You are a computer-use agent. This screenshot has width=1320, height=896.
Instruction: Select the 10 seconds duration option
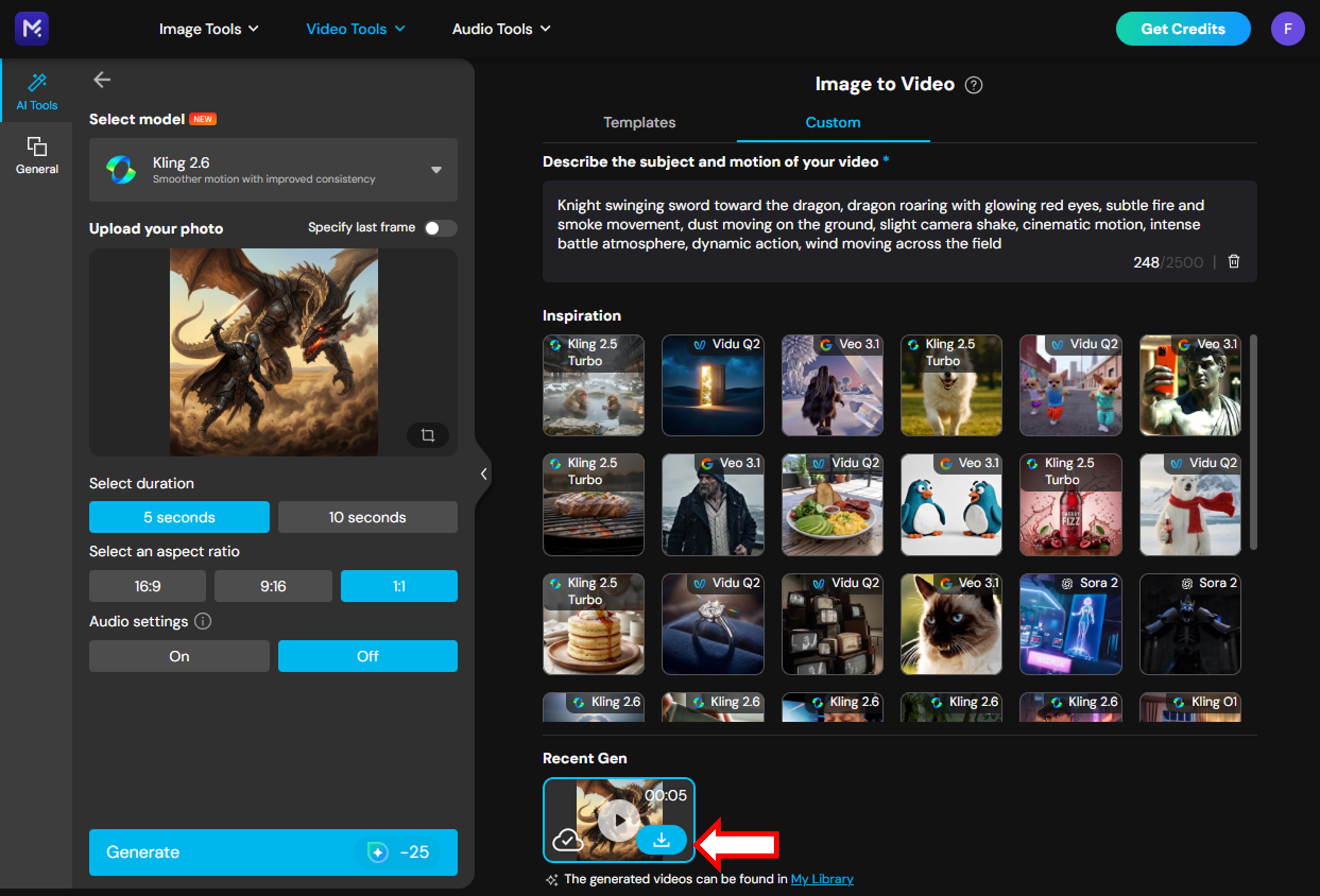pos(368,517)
